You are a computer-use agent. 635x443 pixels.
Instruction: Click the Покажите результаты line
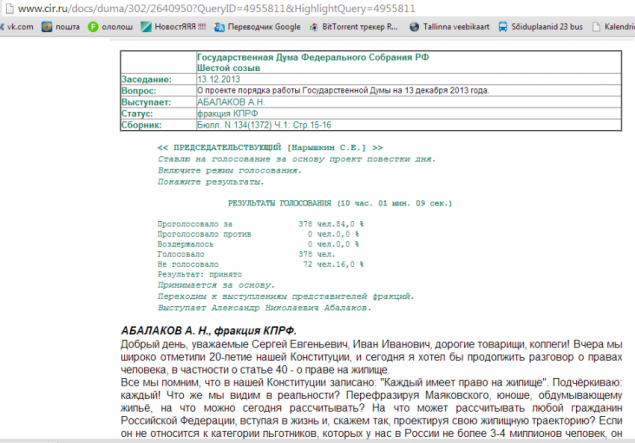tap(211, 182)
